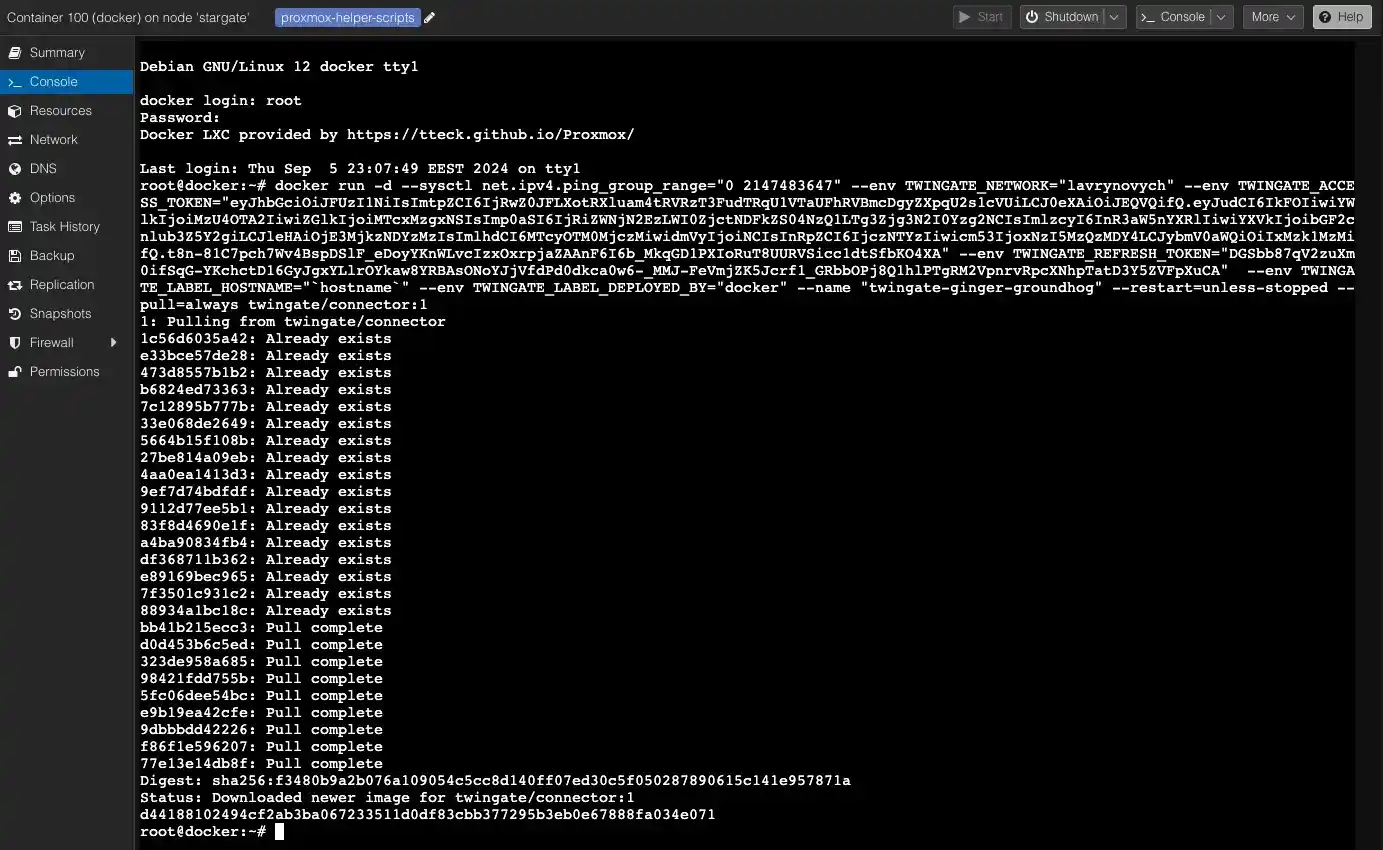1383x850 pixels.
Task: Expand the Firewall submenu chevron
Action: [x=113, y=342]
